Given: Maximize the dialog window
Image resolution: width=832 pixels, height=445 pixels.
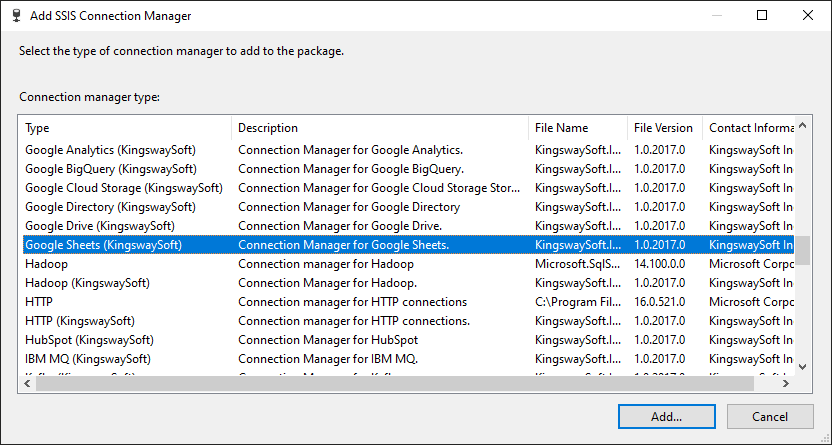Looking at the screenshot, I should click(762, 15).
